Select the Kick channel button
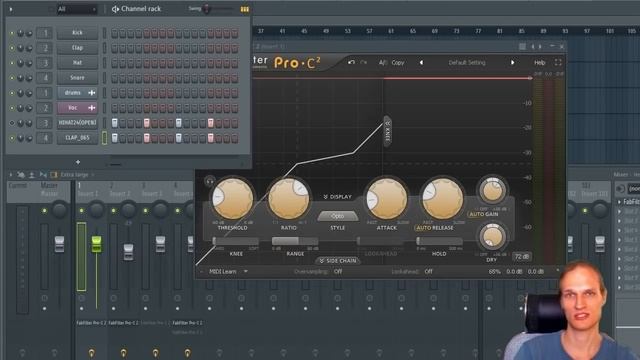 77,33
